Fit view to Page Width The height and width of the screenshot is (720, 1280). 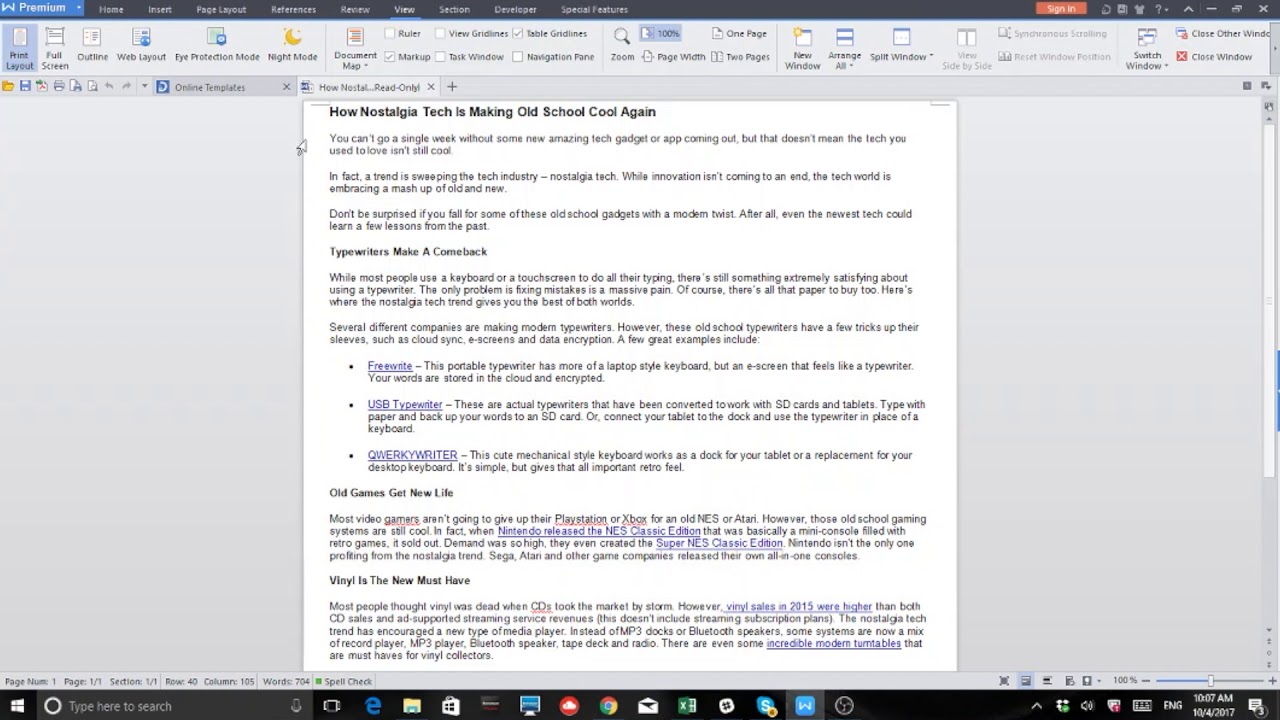[672, 57]
